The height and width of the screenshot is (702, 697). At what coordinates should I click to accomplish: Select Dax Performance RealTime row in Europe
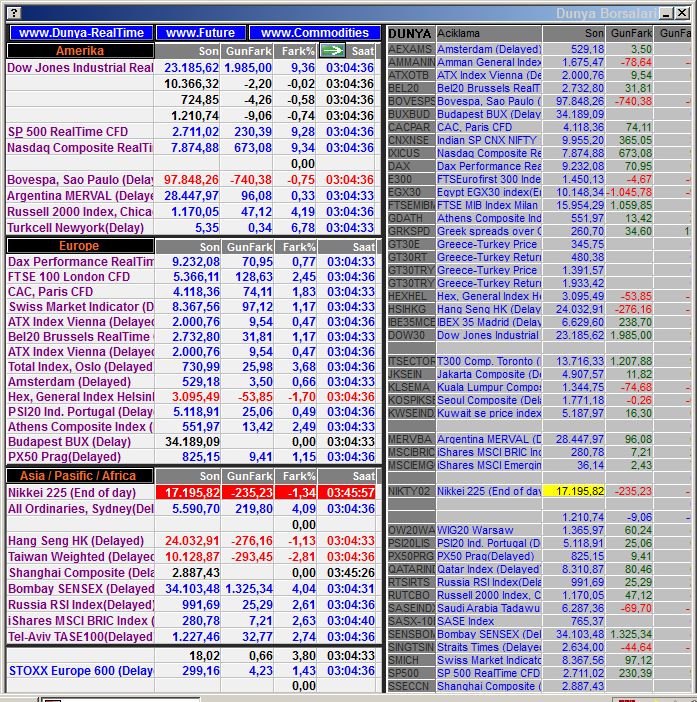coord(192,261)
